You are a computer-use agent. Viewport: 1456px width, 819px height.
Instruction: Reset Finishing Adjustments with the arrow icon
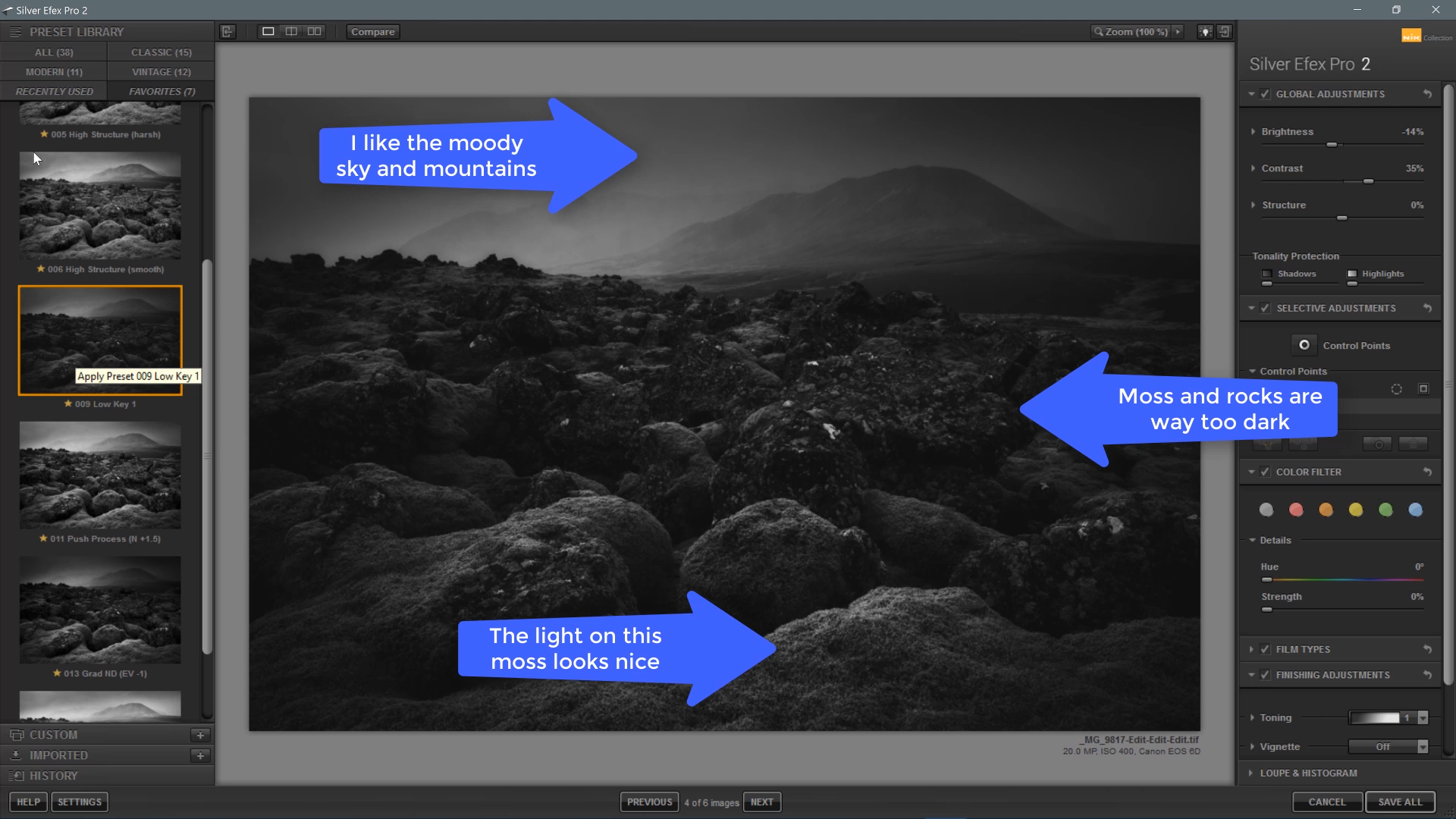click(1427, 675)
